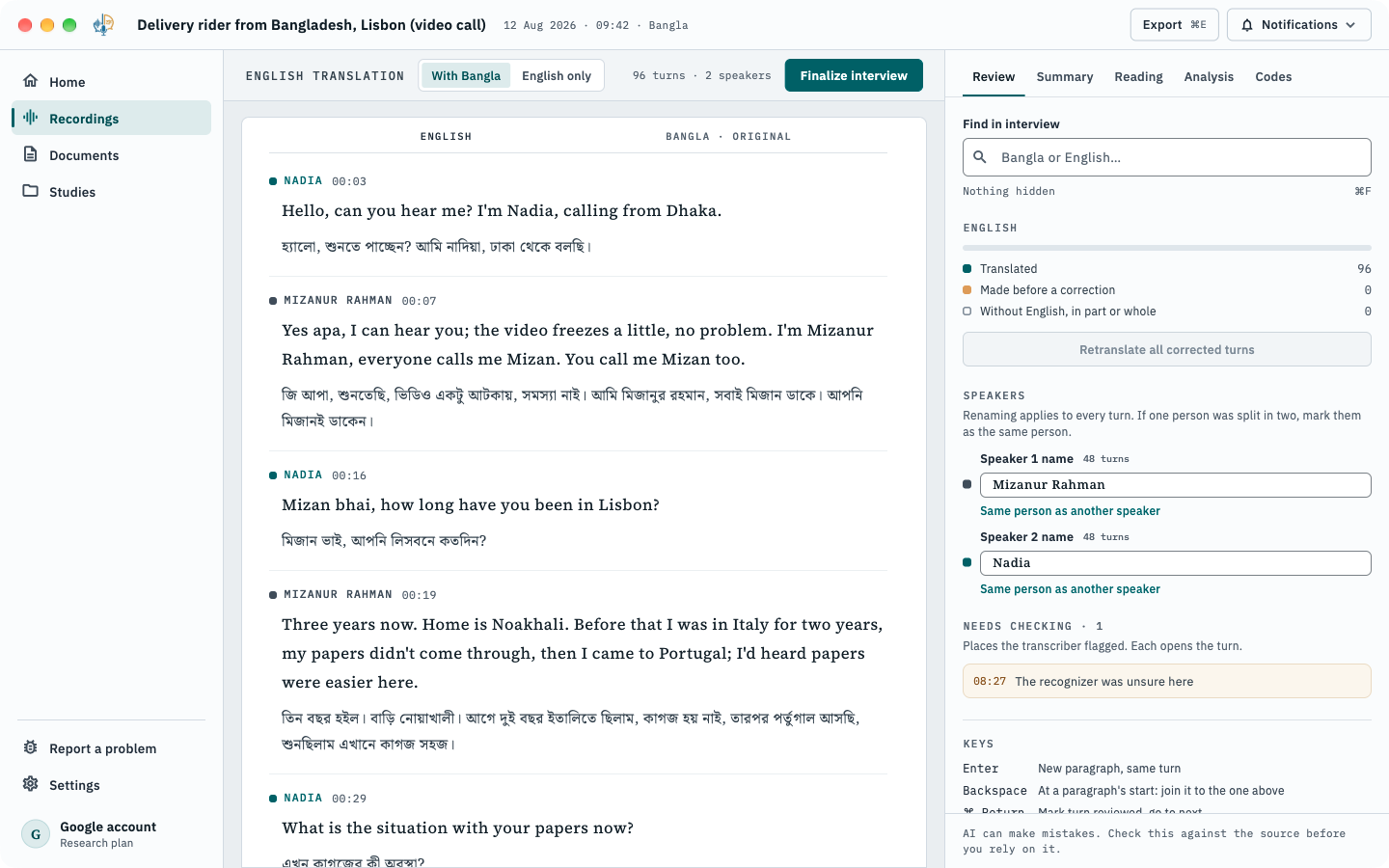Click the BANGLA · ORIGINAL column header

[x=728, y=137]
